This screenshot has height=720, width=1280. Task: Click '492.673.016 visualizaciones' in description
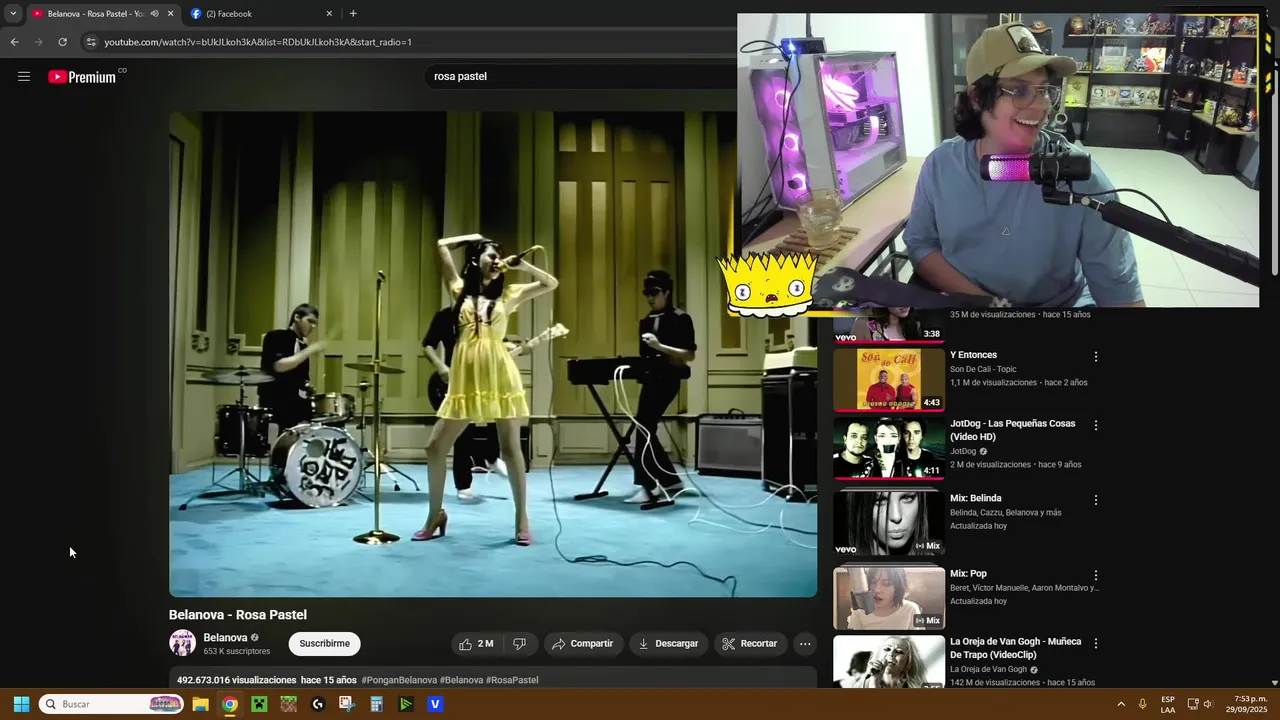[x=236, y=680]
